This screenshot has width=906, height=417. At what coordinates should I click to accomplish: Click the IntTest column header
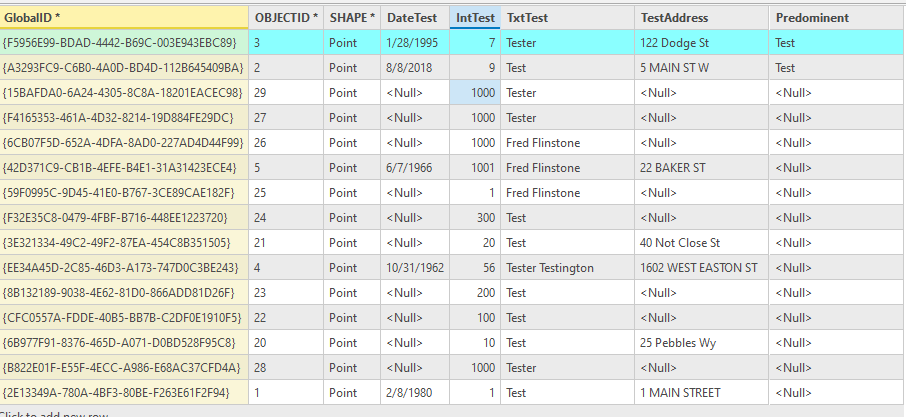pyautogui.click(x=475, y=18)
